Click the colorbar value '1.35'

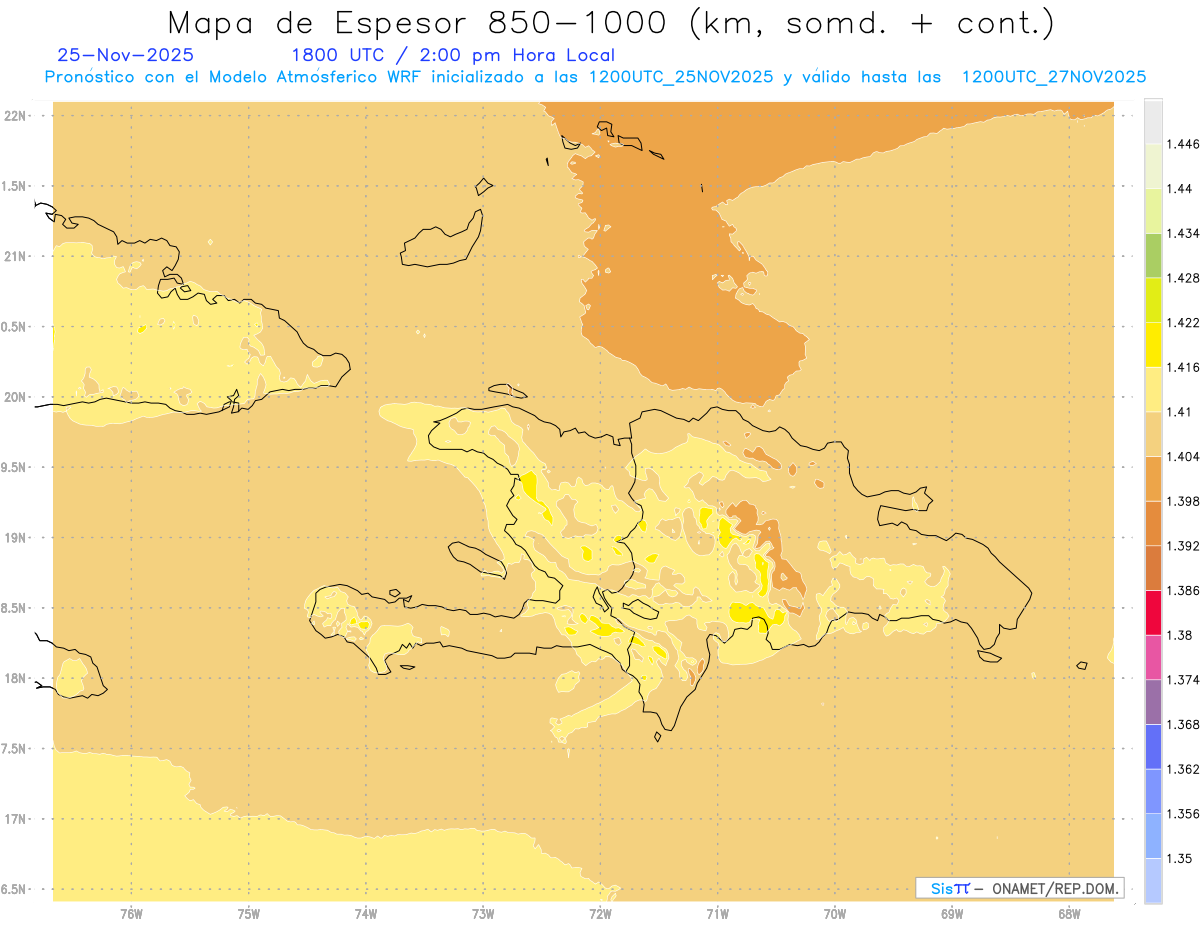tap(1181, 858)
